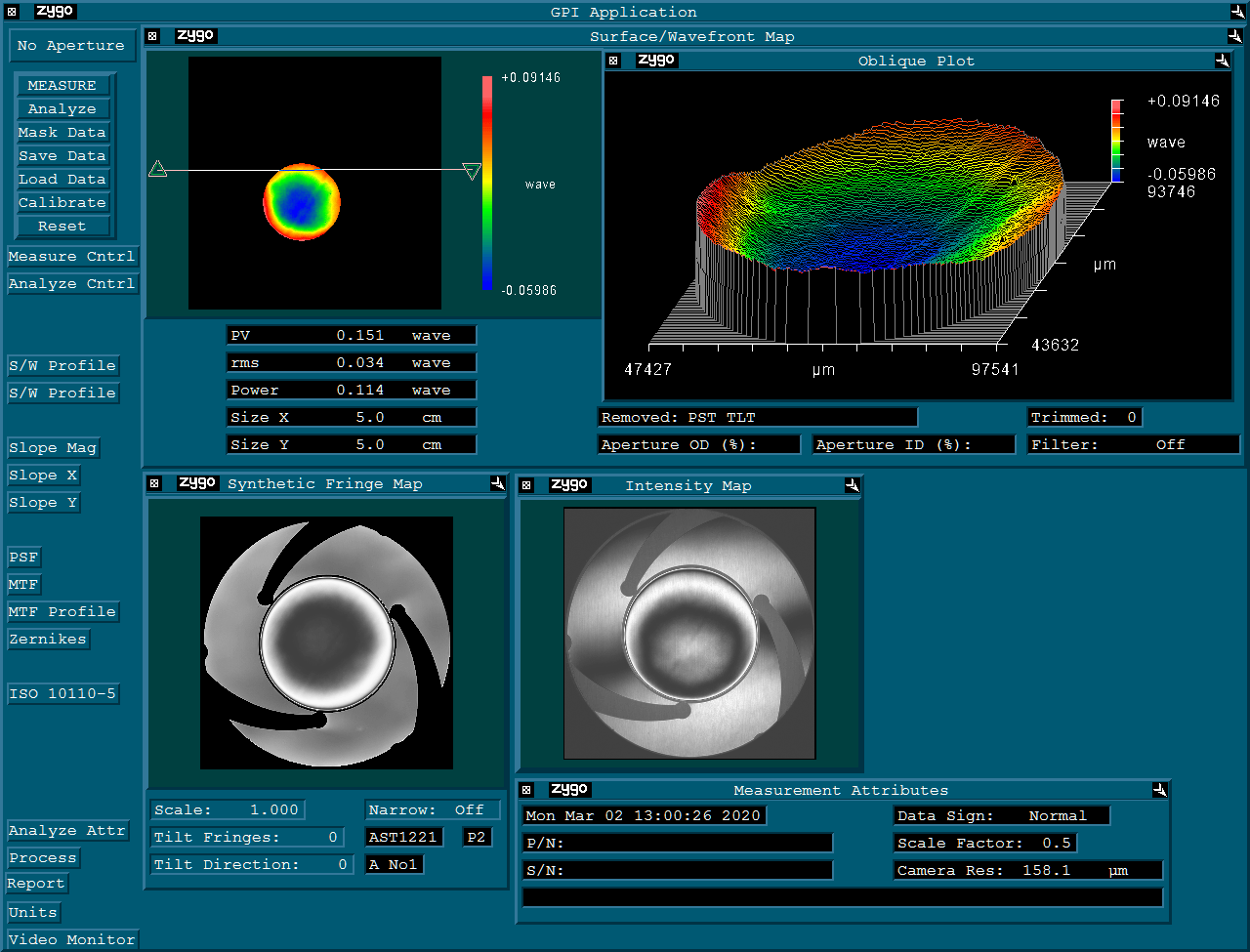The width and height of the screenshot is (1250, 952).
Task: Click the color scale bar in wavefront map
Action: [x=486, y=183]
